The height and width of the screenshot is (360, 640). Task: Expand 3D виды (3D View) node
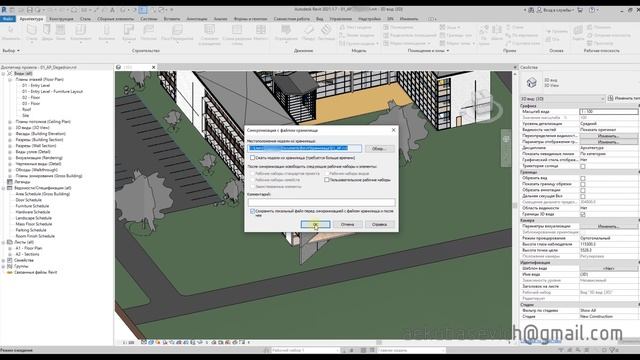tap(10, 128)
